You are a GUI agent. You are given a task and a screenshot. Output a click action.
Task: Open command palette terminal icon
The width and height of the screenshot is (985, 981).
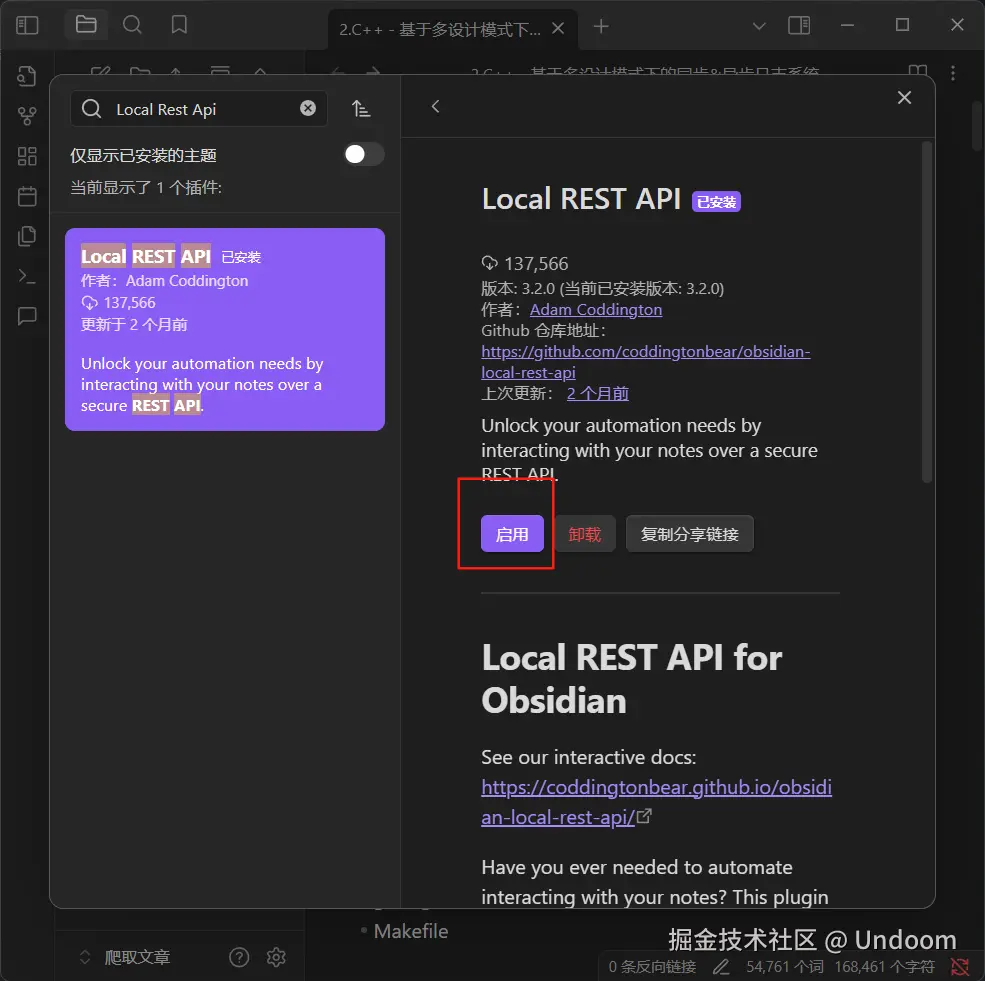click(x=26, y=276)
